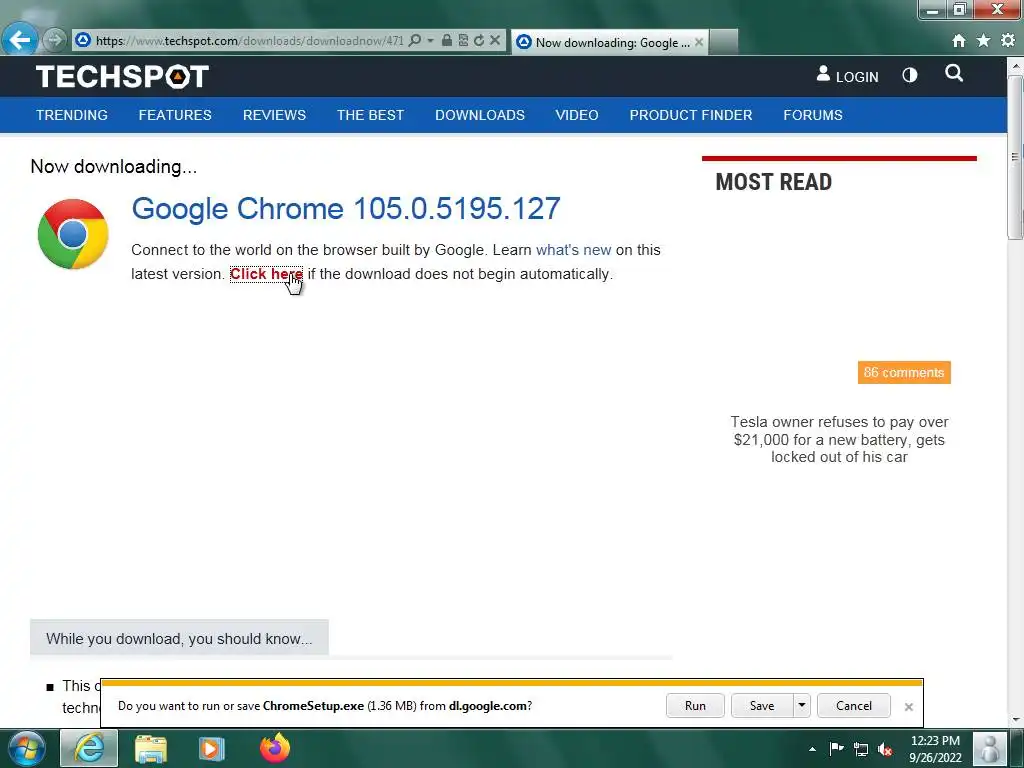Click Internet Explorer taskbar icon
This screenshot has height=768, width=1024.
point(89,748)
